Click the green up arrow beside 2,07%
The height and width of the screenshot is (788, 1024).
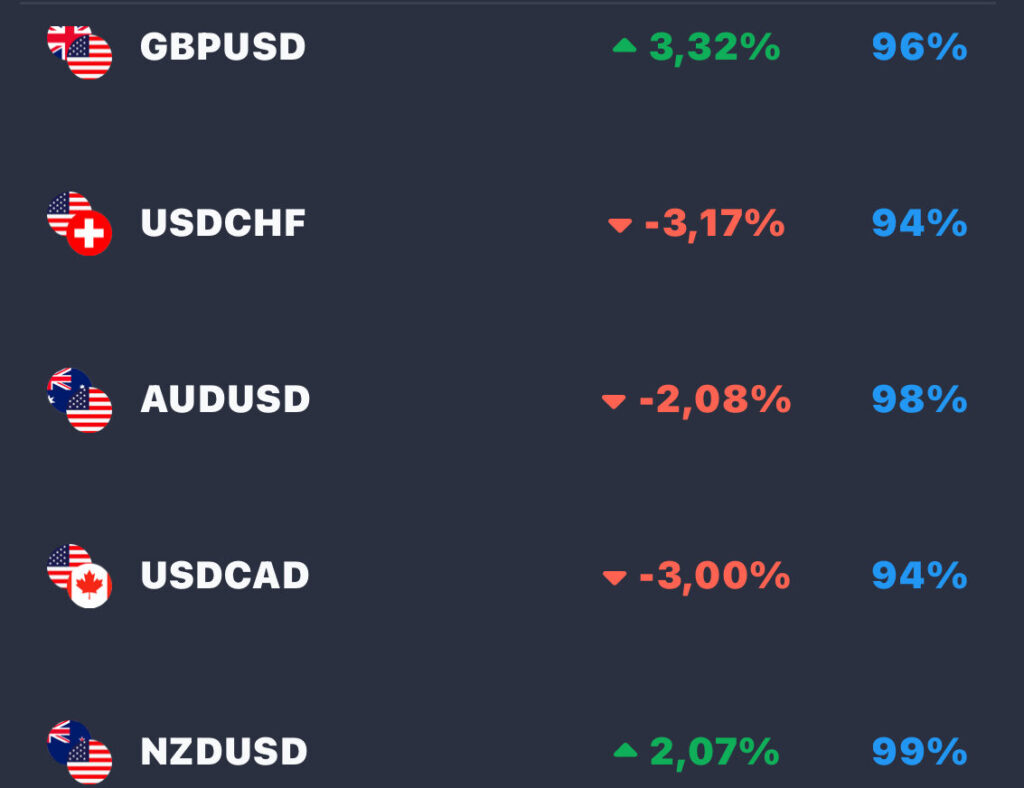coord(626,750)
